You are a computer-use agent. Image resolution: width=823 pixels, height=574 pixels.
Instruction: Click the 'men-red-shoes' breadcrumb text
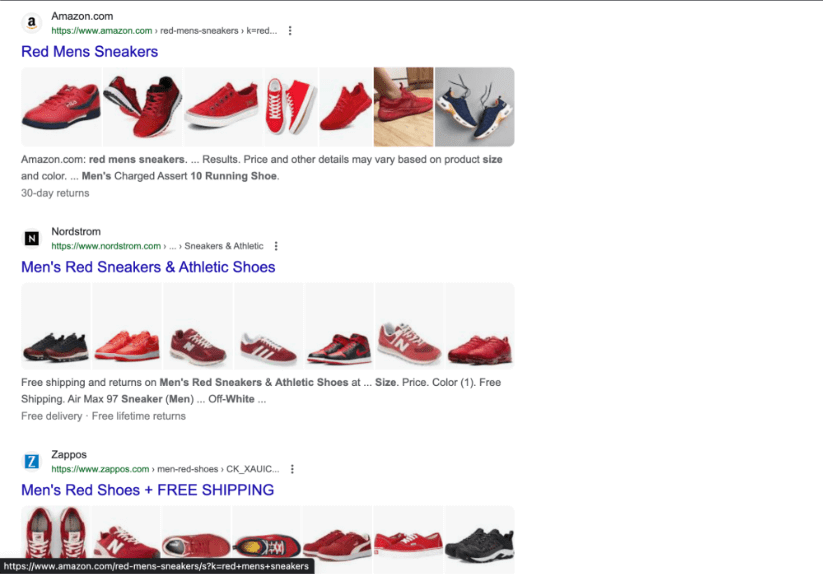tap(188, 469)
